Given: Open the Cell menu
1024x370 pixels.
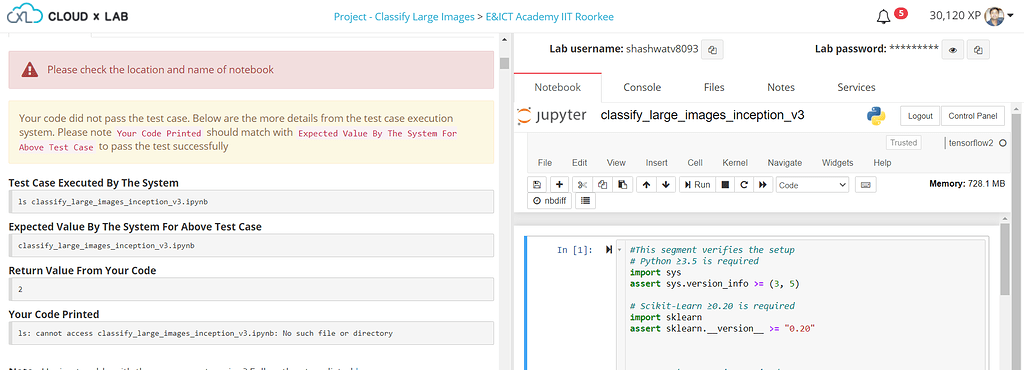Looking at the screenshot, I should [695, 162].
